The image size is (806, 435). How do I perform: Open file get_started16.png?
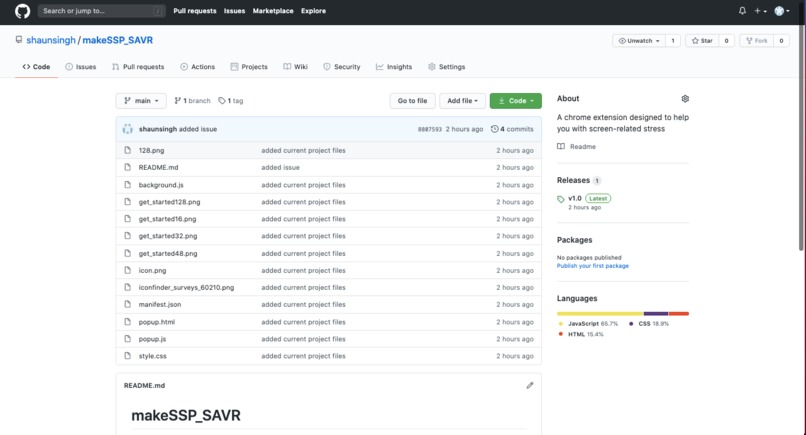pos(168,219)
